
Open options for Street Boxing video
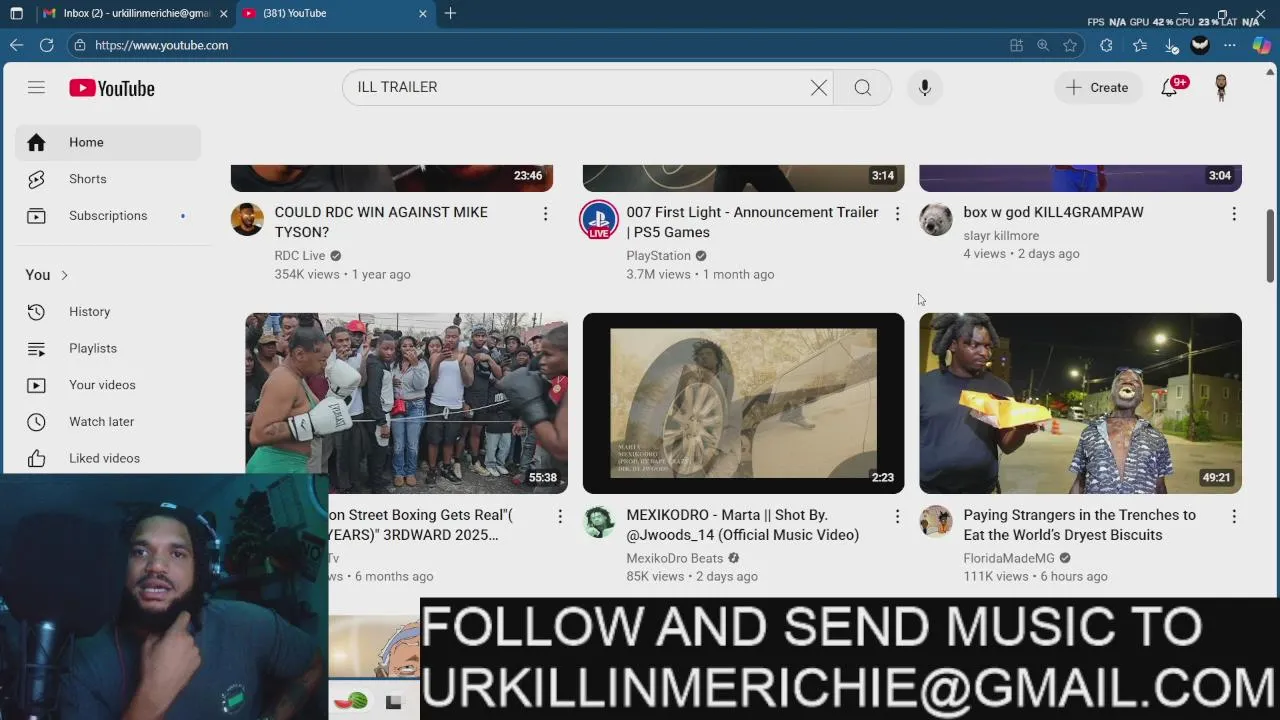pos(560,517)
